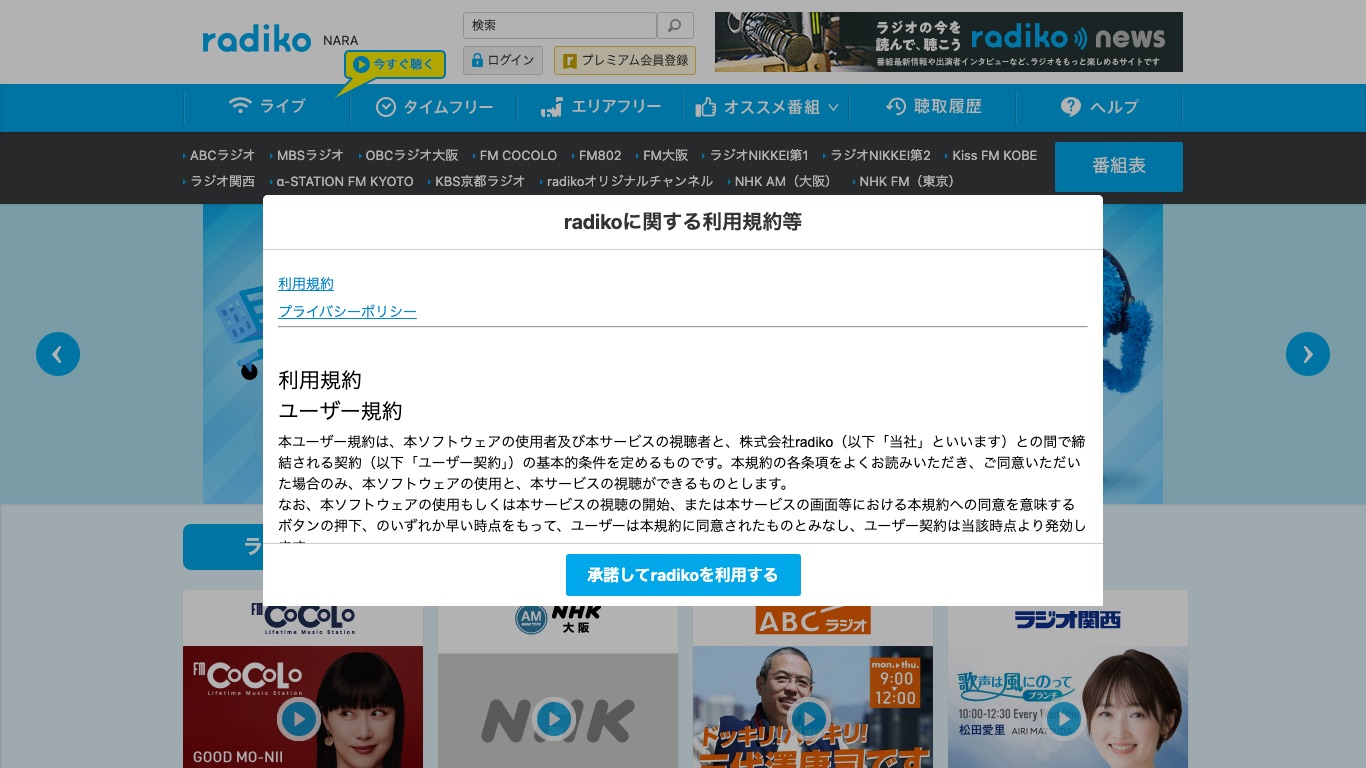Expand the オススメ番組 dropdown
Screen dimensions: 1366x768
766,107
